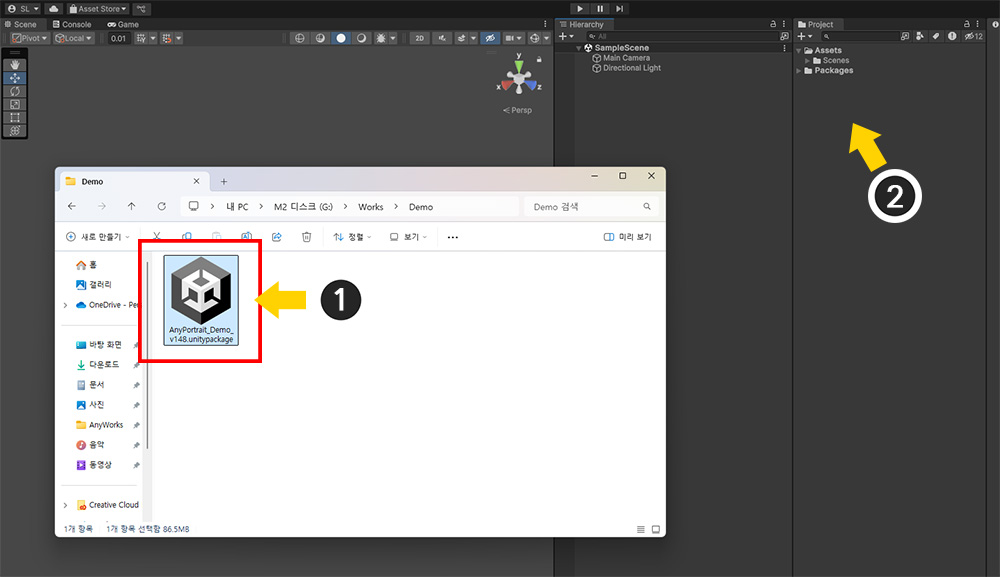Click the Project panel search field
The width and height of the screenshot is (1000, 577).
(859, 36)
